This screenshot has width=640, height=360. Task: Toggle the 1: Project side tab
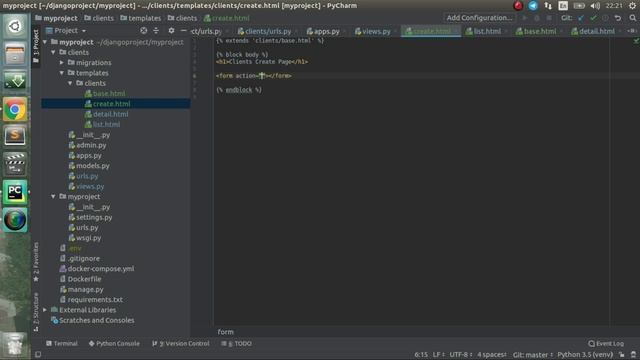(x=36, y=46)
